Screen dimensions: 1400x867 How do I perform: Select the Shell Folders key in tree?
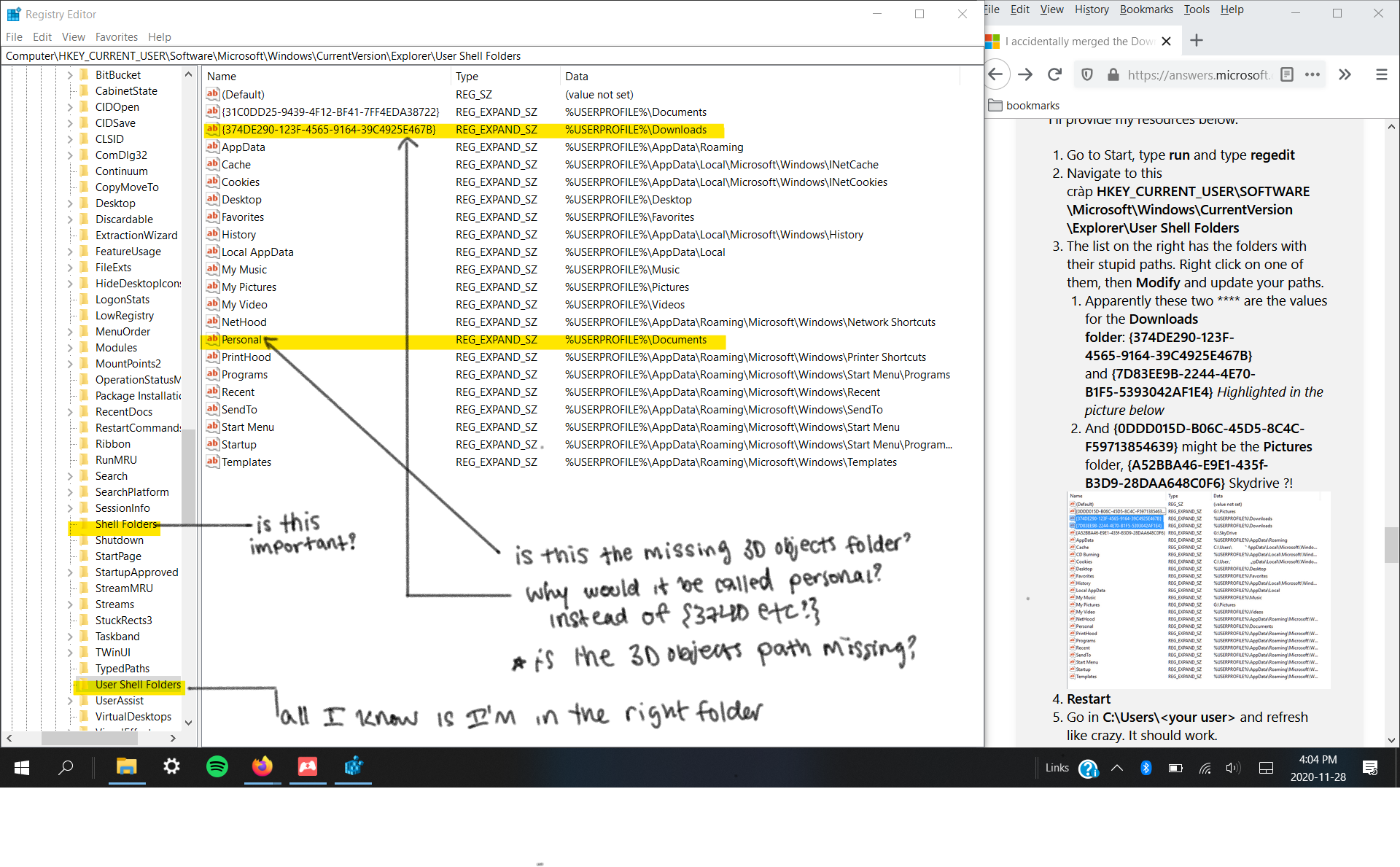point(126,524)
